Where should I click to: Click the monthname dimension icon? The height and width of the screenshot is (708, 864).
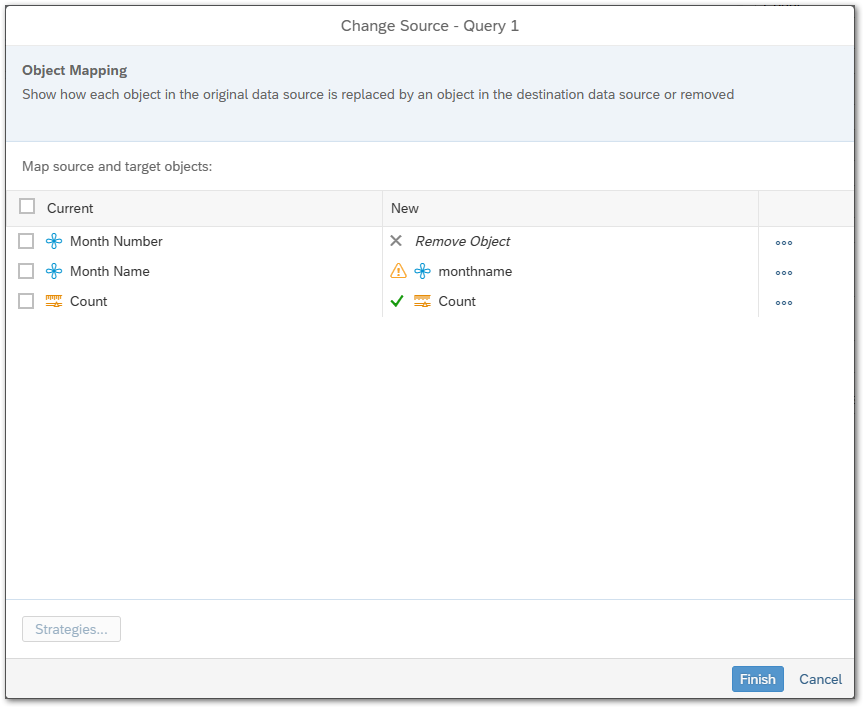[x=423, y=271]
